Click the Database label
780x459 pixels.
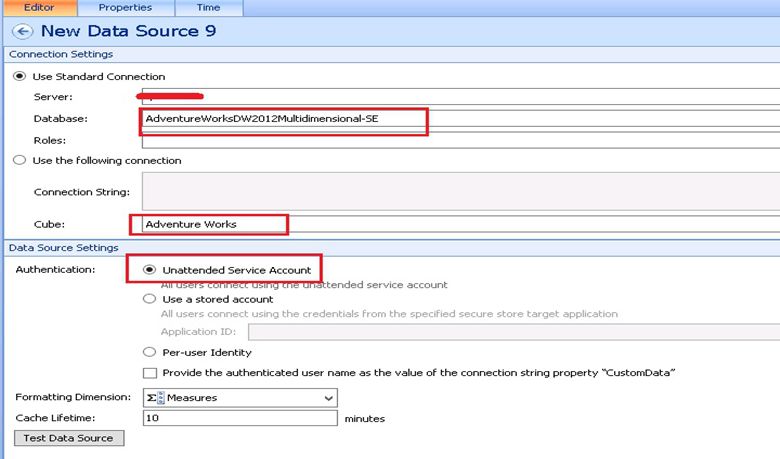coord(60,119)
